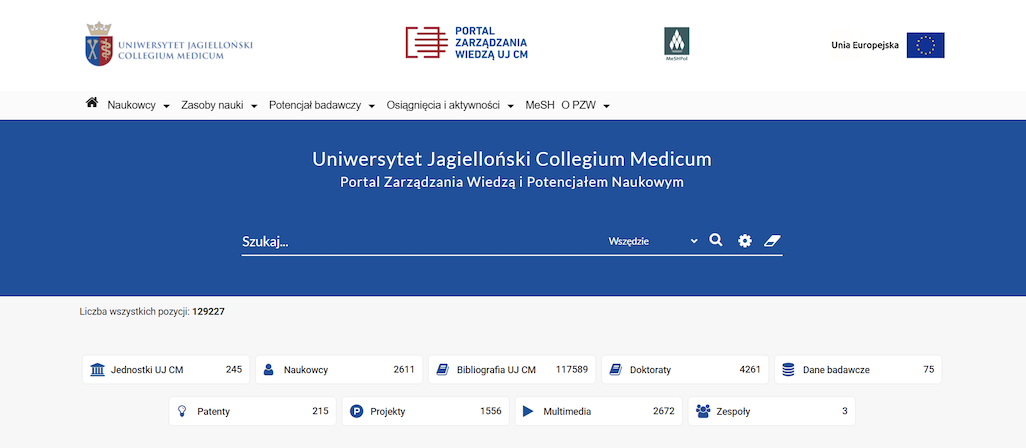The height and width of the screenshot is (448, 1026).
Task: Open the Jednostki UJ CM category
Action: tap(166, 370)
